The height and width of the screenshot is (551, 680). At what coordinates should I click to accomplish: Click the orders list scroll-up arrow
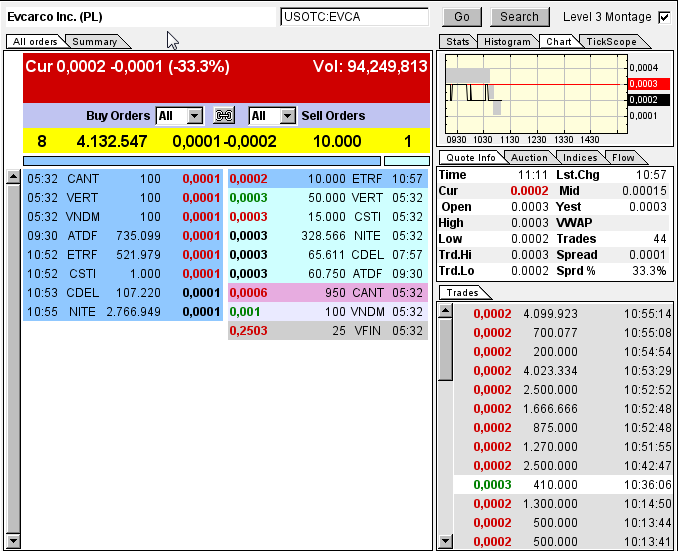(13, 177)
